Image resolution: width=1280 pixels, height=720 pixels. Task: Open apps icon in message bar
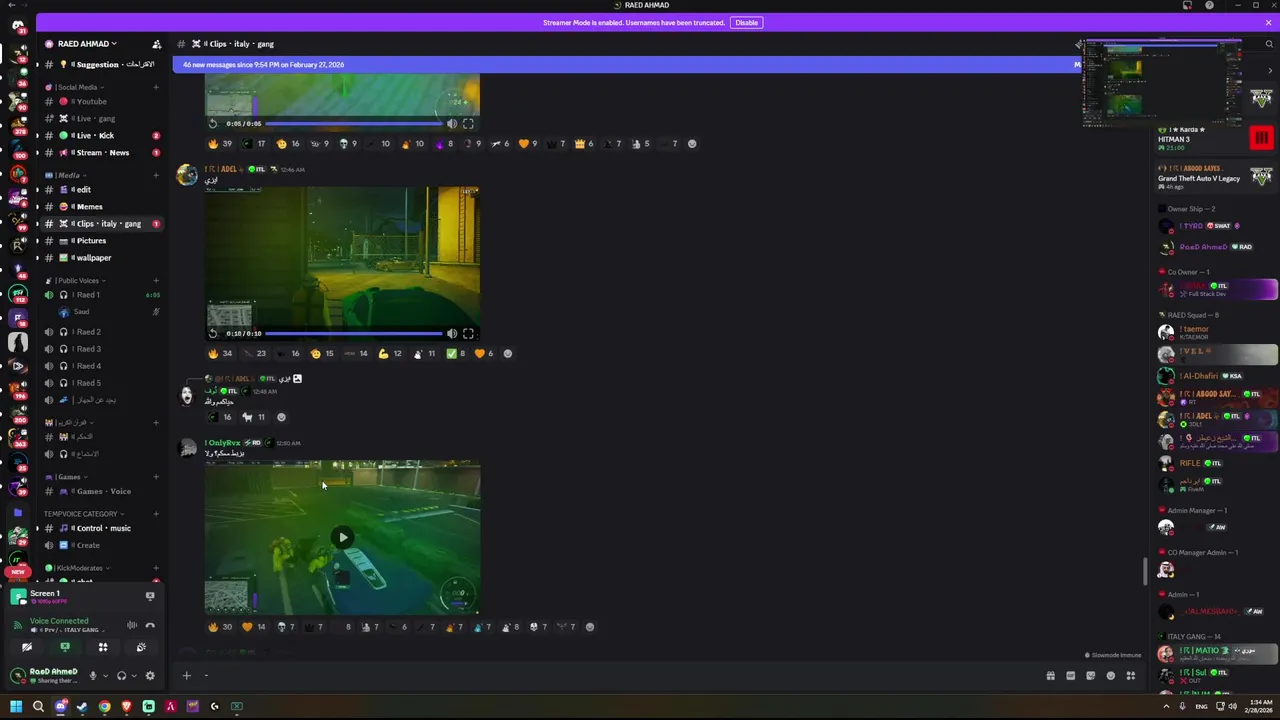1131,676
